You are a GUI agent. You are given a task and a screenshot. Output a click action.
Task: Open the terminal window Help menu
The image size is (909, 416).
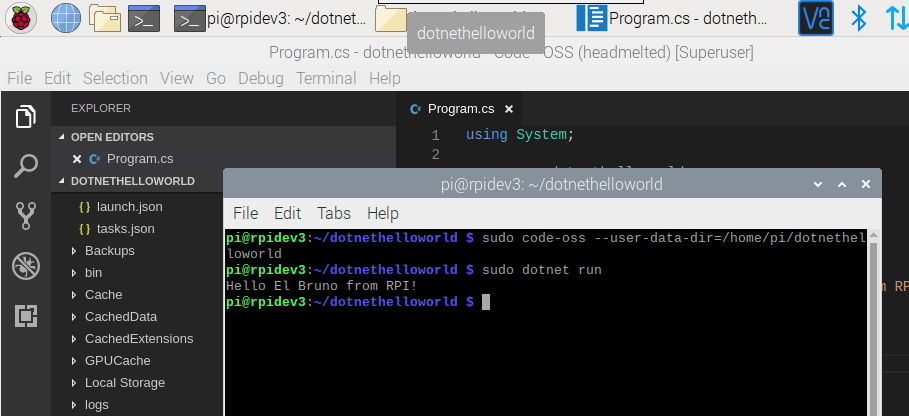coord(383,213)
